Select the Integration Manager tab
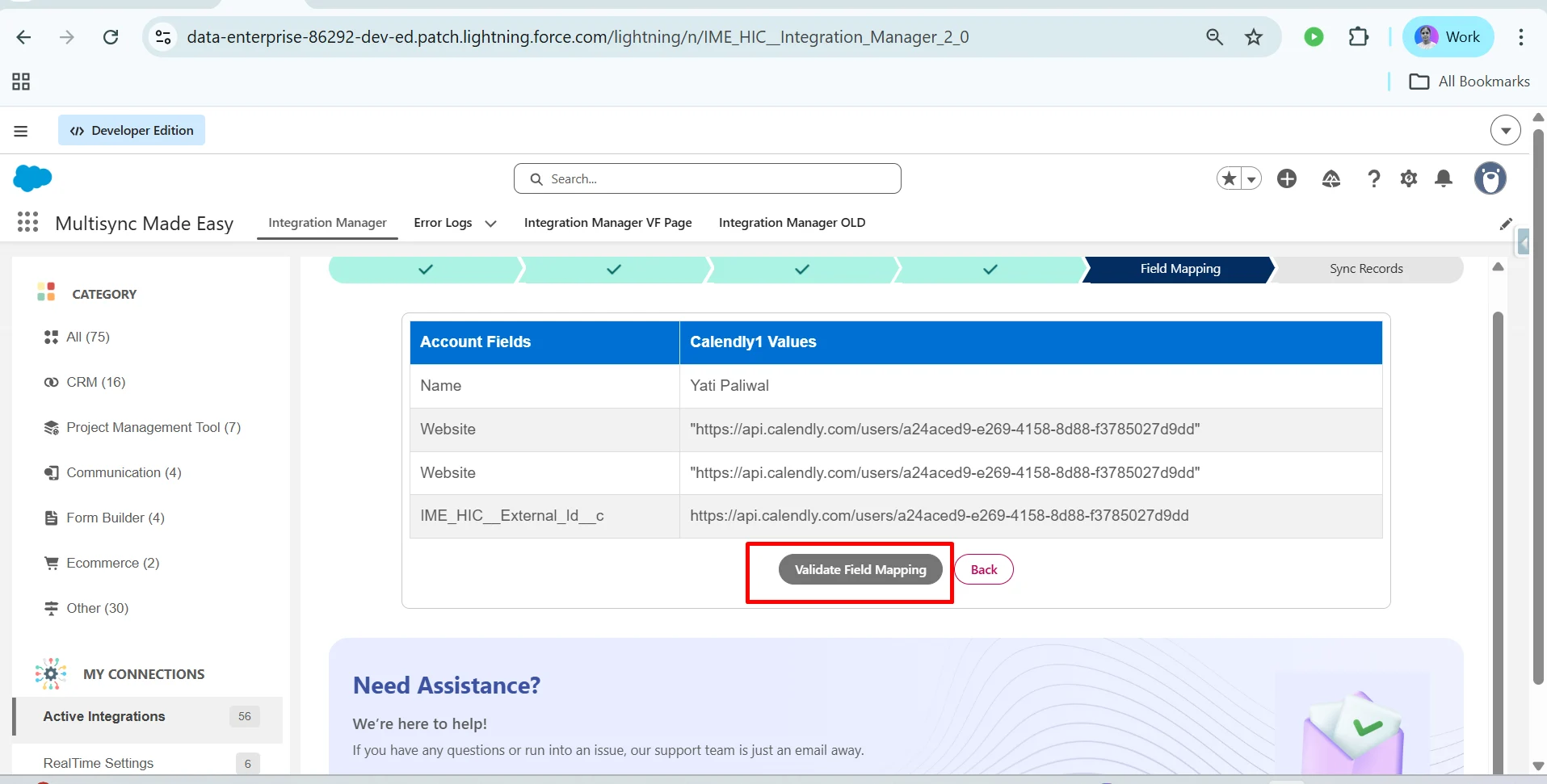Screen dimensions: 1547x784 [327, 223]
